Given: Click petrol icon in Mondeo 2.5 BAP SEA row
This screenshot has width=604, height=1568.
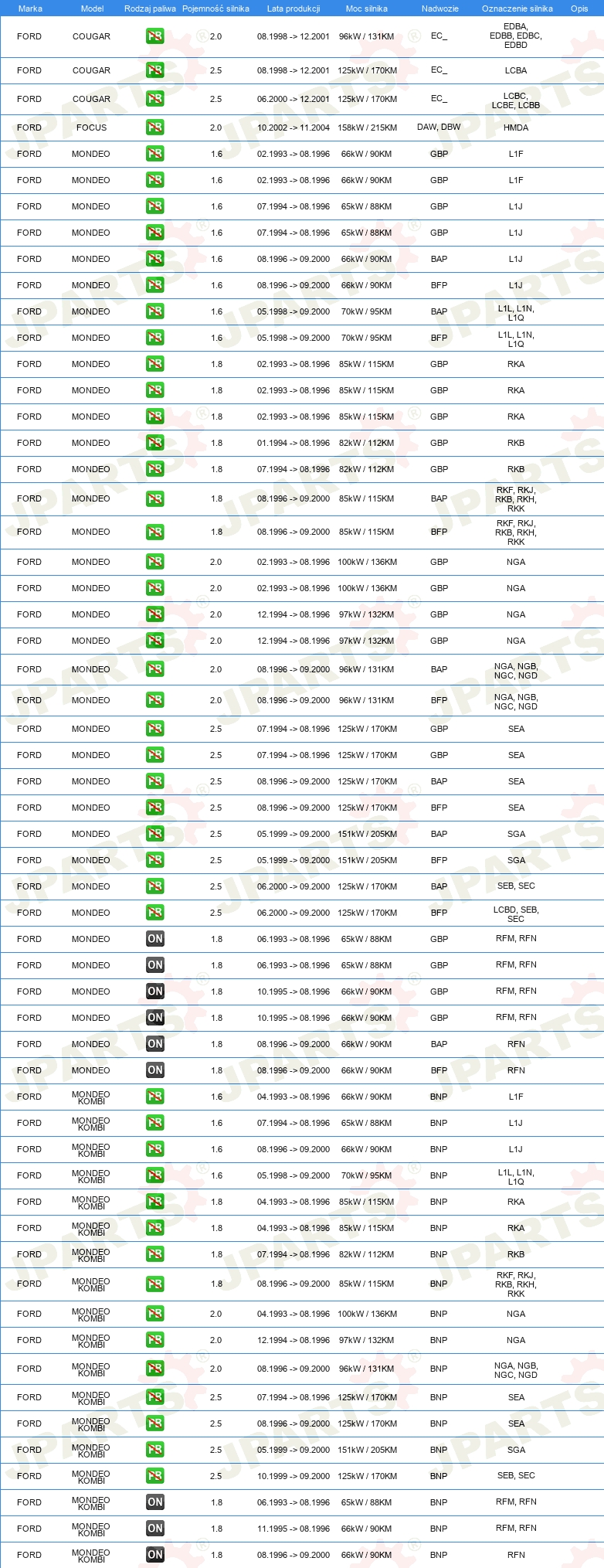Looking at the screenshot, I should point(155,781).
